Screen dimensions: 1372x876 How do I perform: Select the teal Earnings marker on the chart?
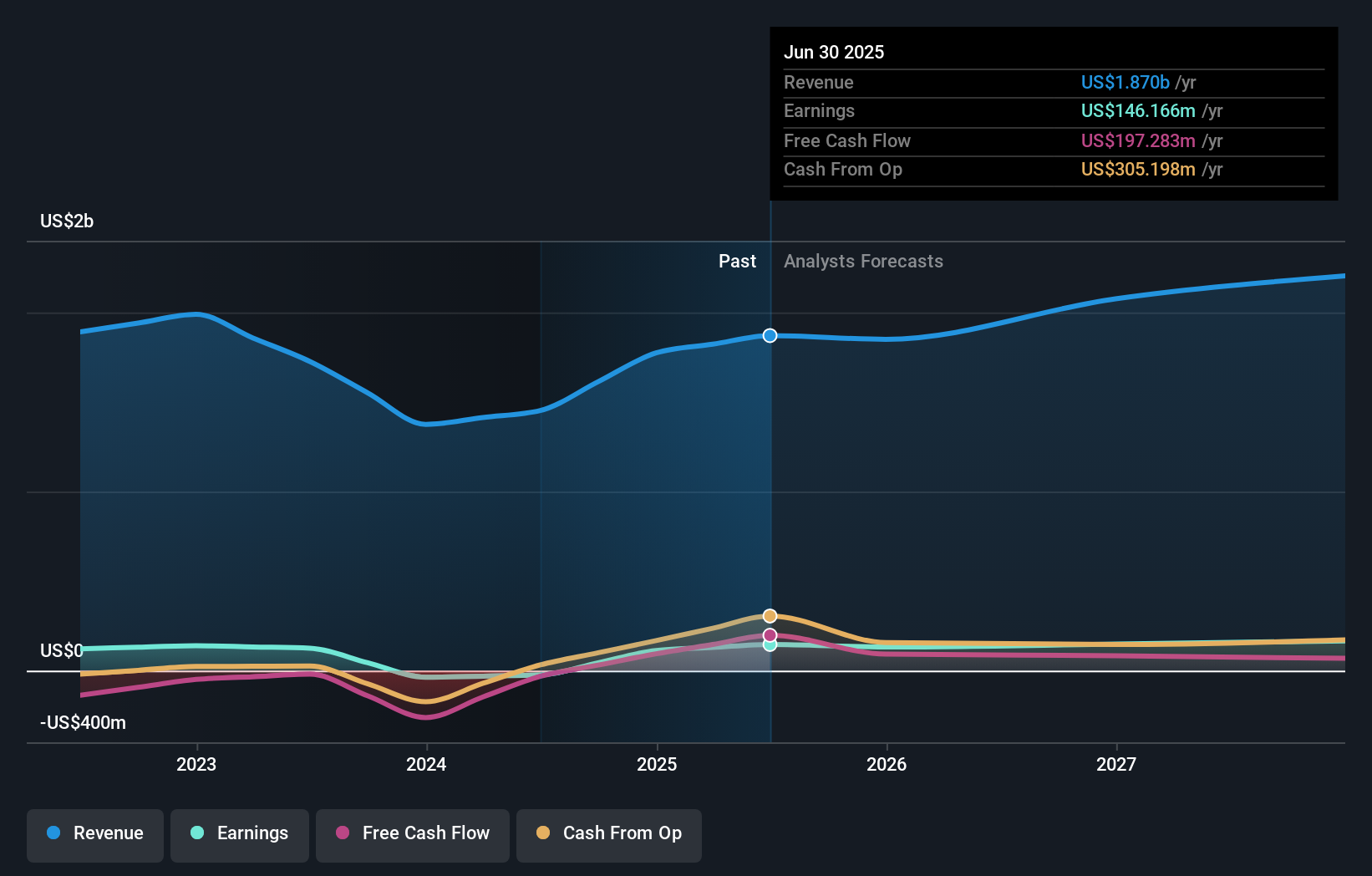pos(770,647)
